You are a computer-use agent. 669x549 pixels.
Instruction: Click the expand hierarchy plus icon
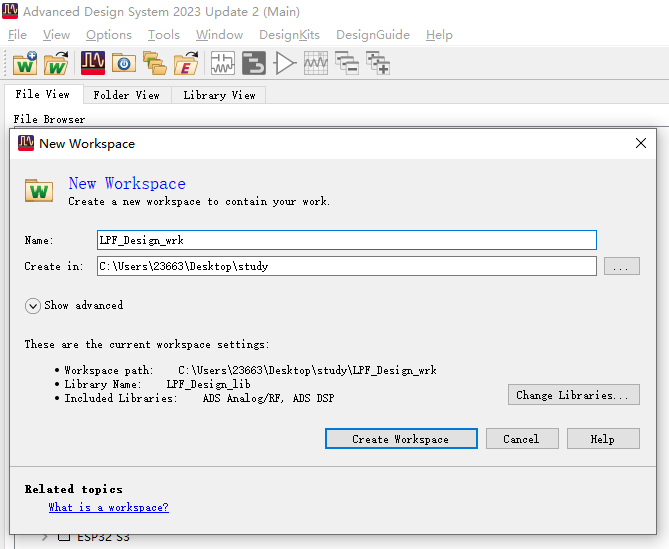pyautogui.click(x=378, y=63)
